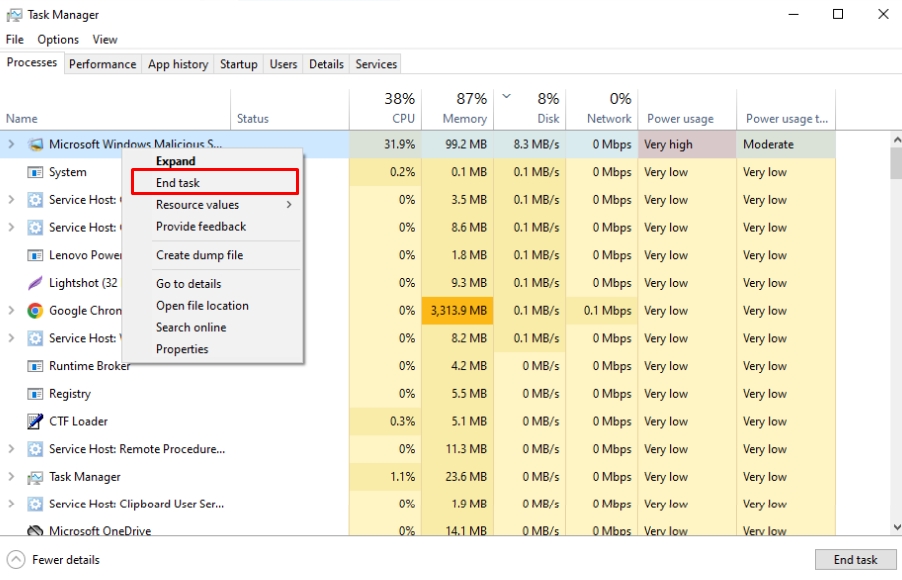Switch to the Details tab
Viewport: 902px width, 580px height.
pyautogui.click(x=326, y=64)
